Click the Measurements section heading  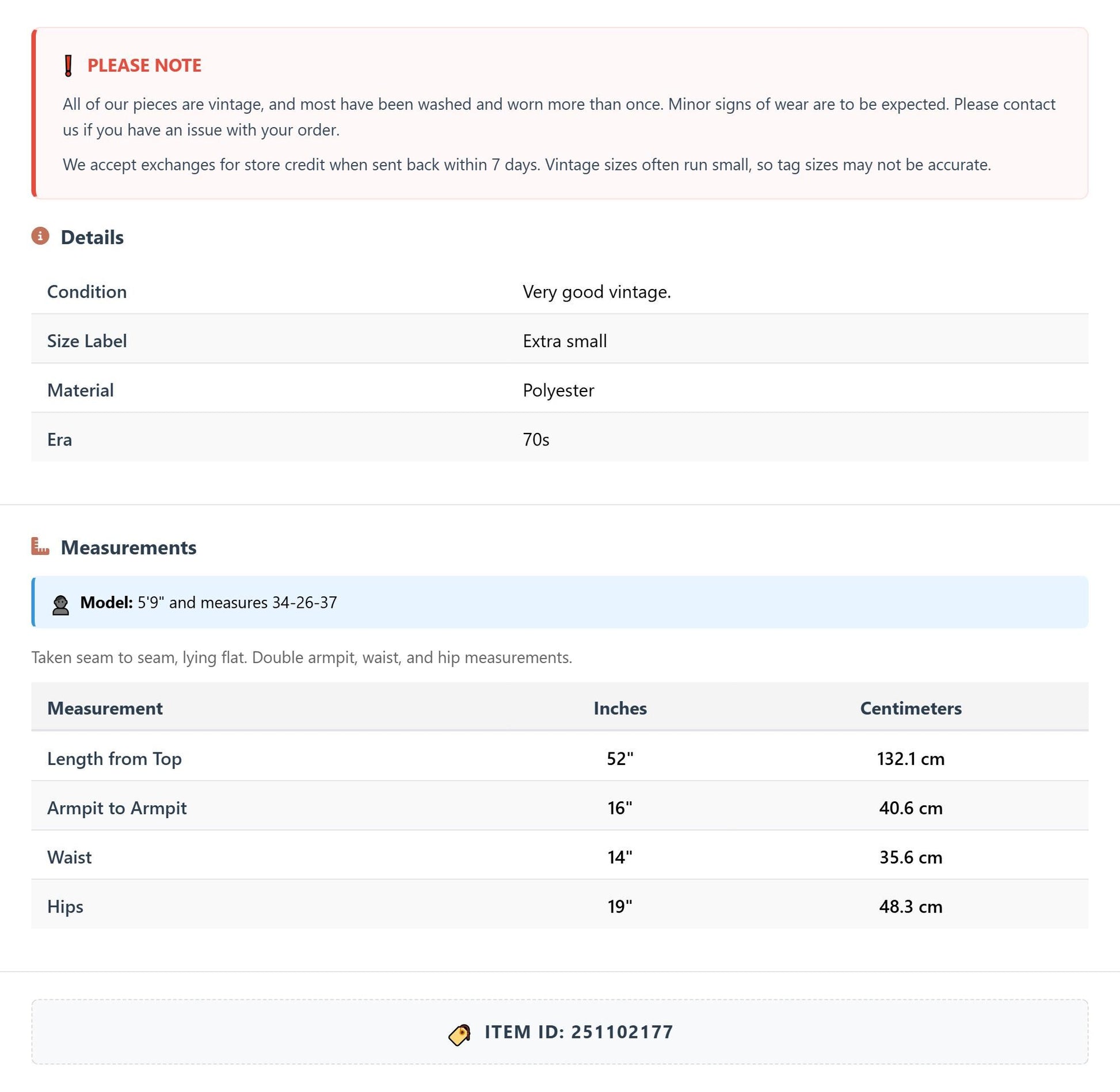pos(128,547)
